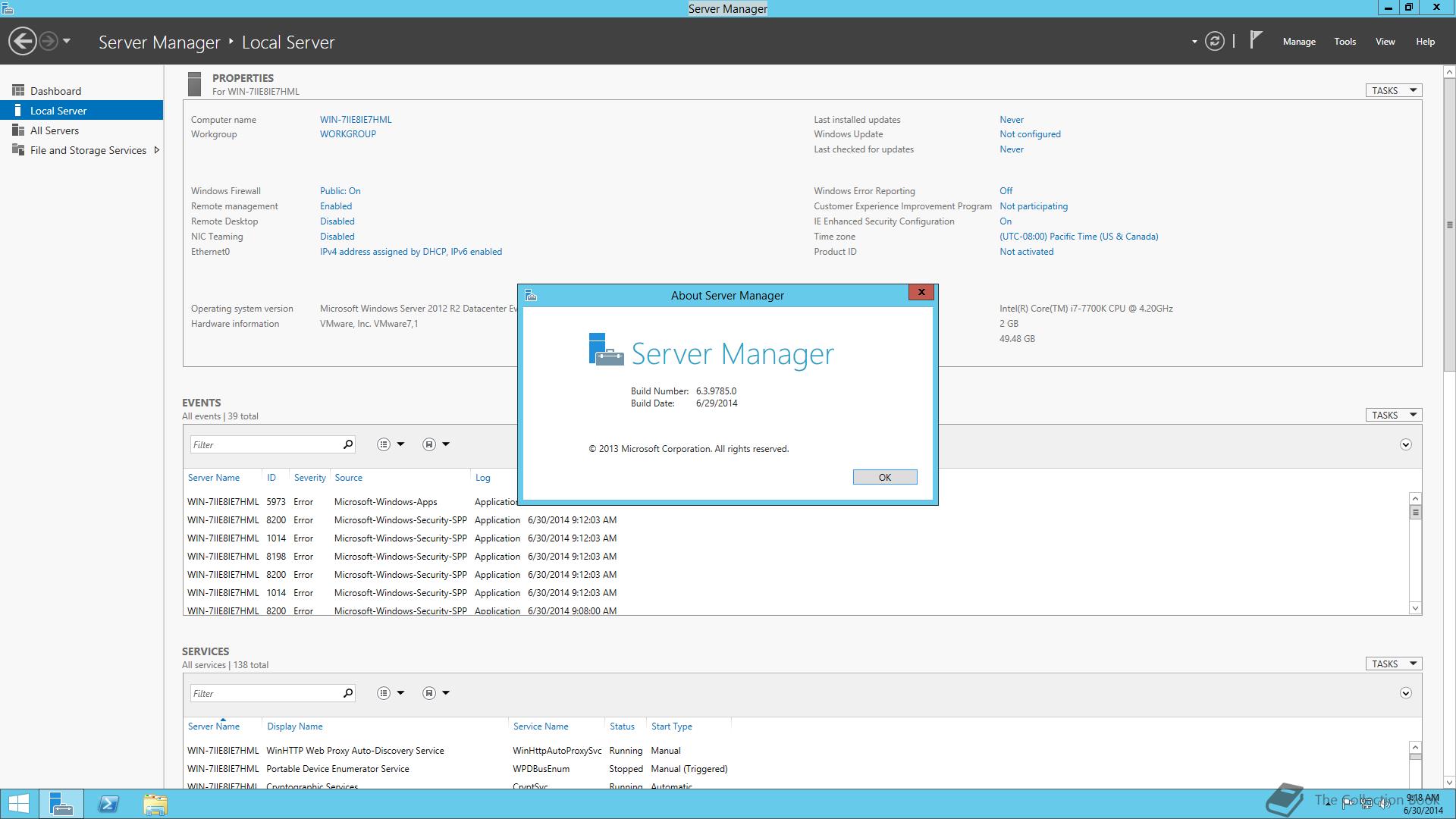Select event ID 8198 row
The image size is (1456, 819).
point(796,557)
